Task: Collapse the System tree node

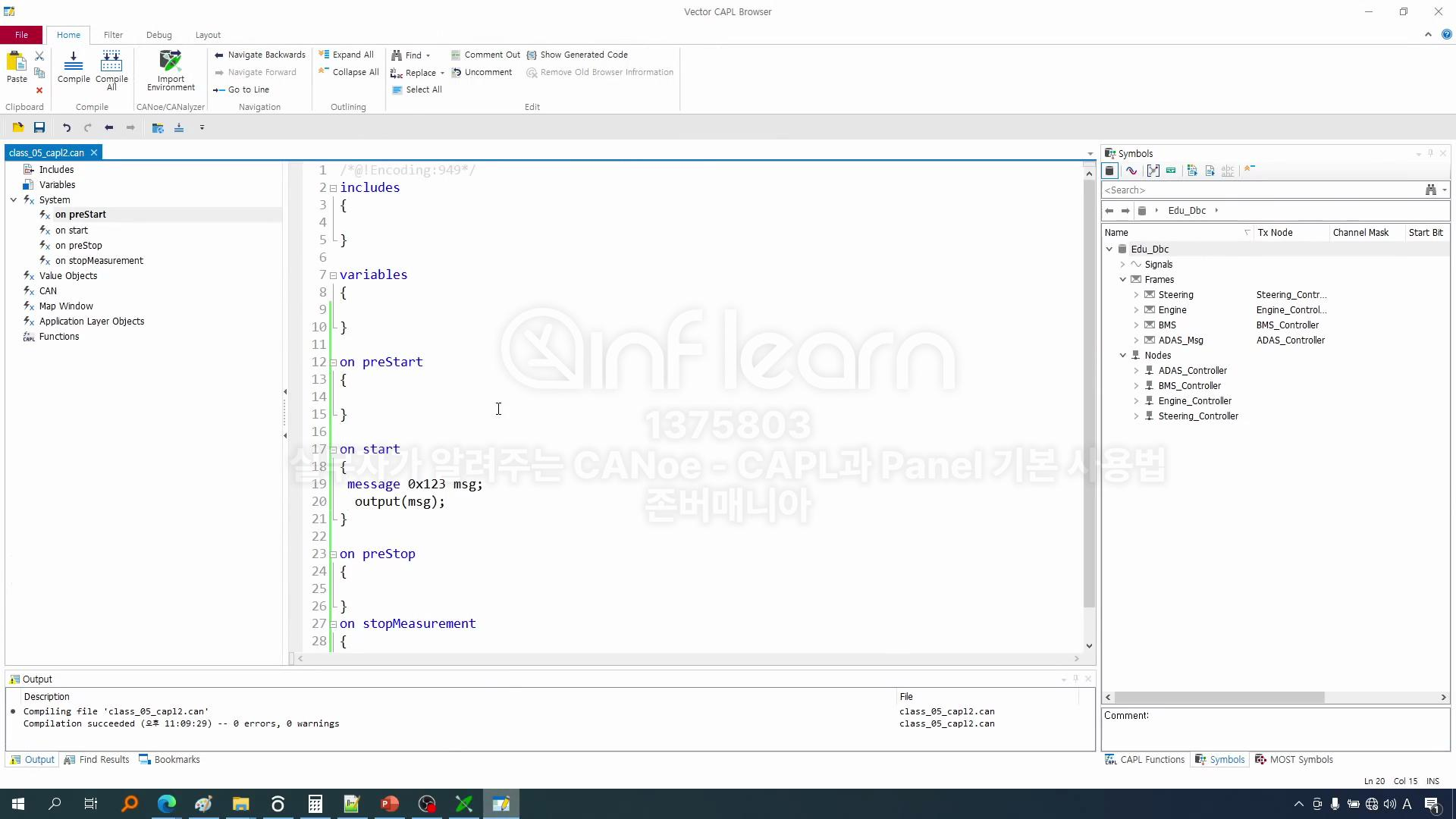Action: point(14,200)
